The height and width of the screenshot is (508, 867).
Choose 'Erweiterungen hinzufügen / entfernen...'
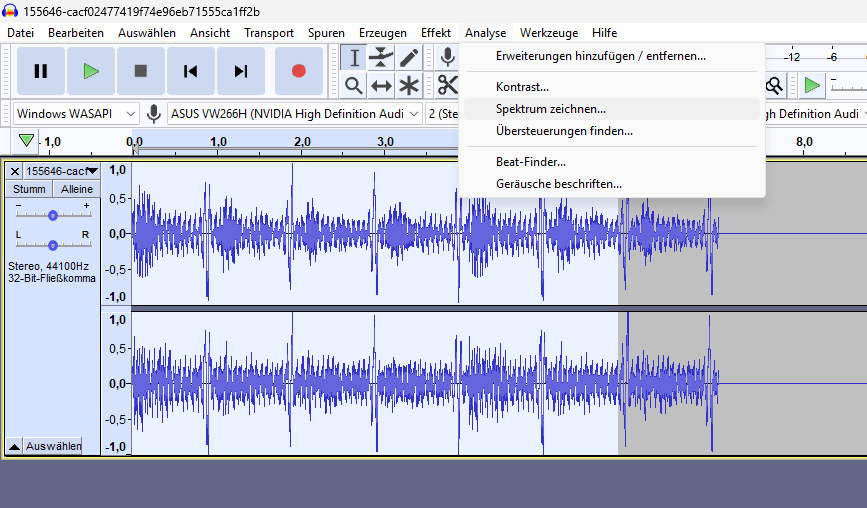point(612,56)
